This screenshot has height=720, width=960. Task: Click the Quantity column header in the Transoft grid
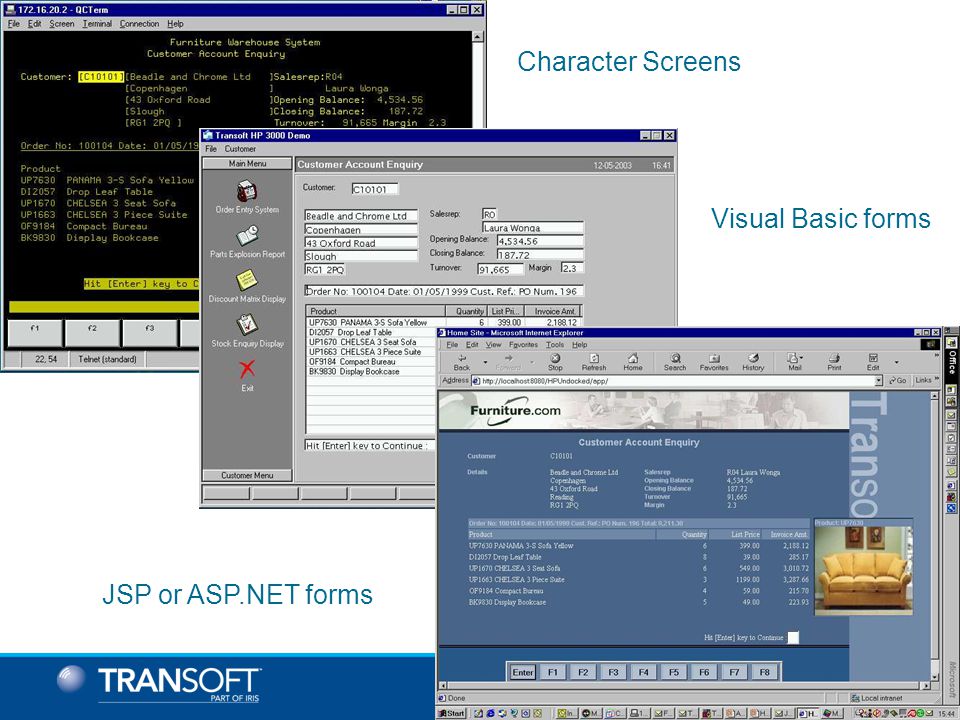point(467,311)
